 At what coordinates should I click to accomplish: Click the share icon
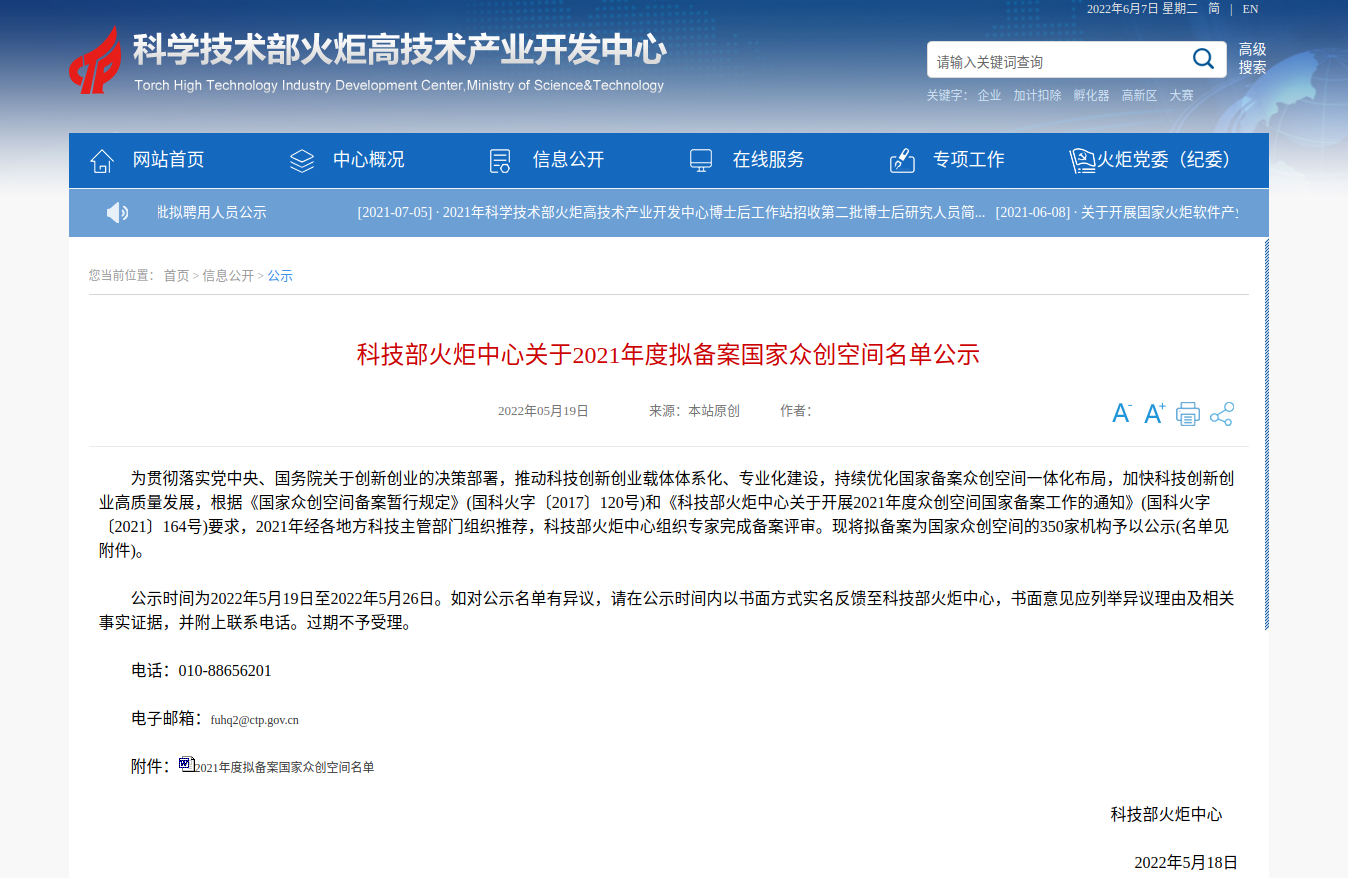[1221, 414]
